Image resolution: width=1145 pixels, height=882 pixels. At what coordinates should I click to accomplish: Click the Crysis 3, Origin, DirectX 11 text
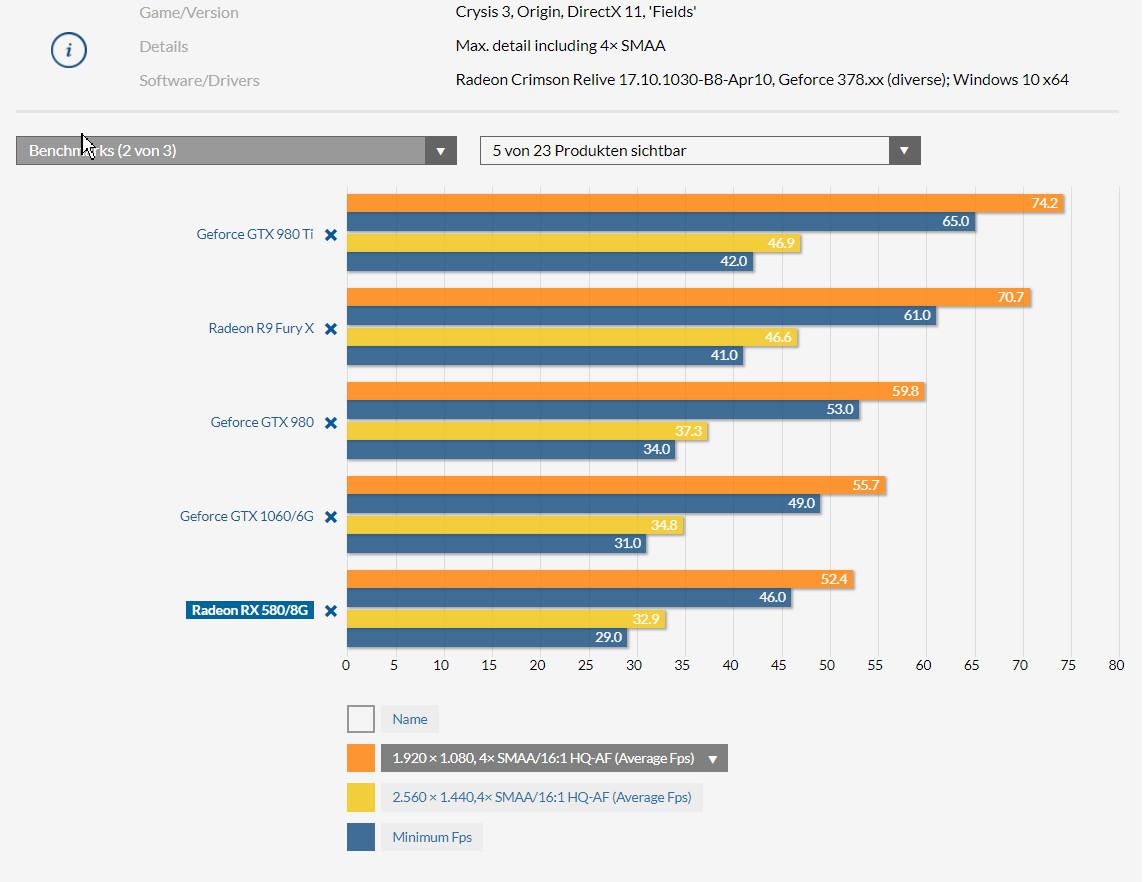click(x=575, y=12)
